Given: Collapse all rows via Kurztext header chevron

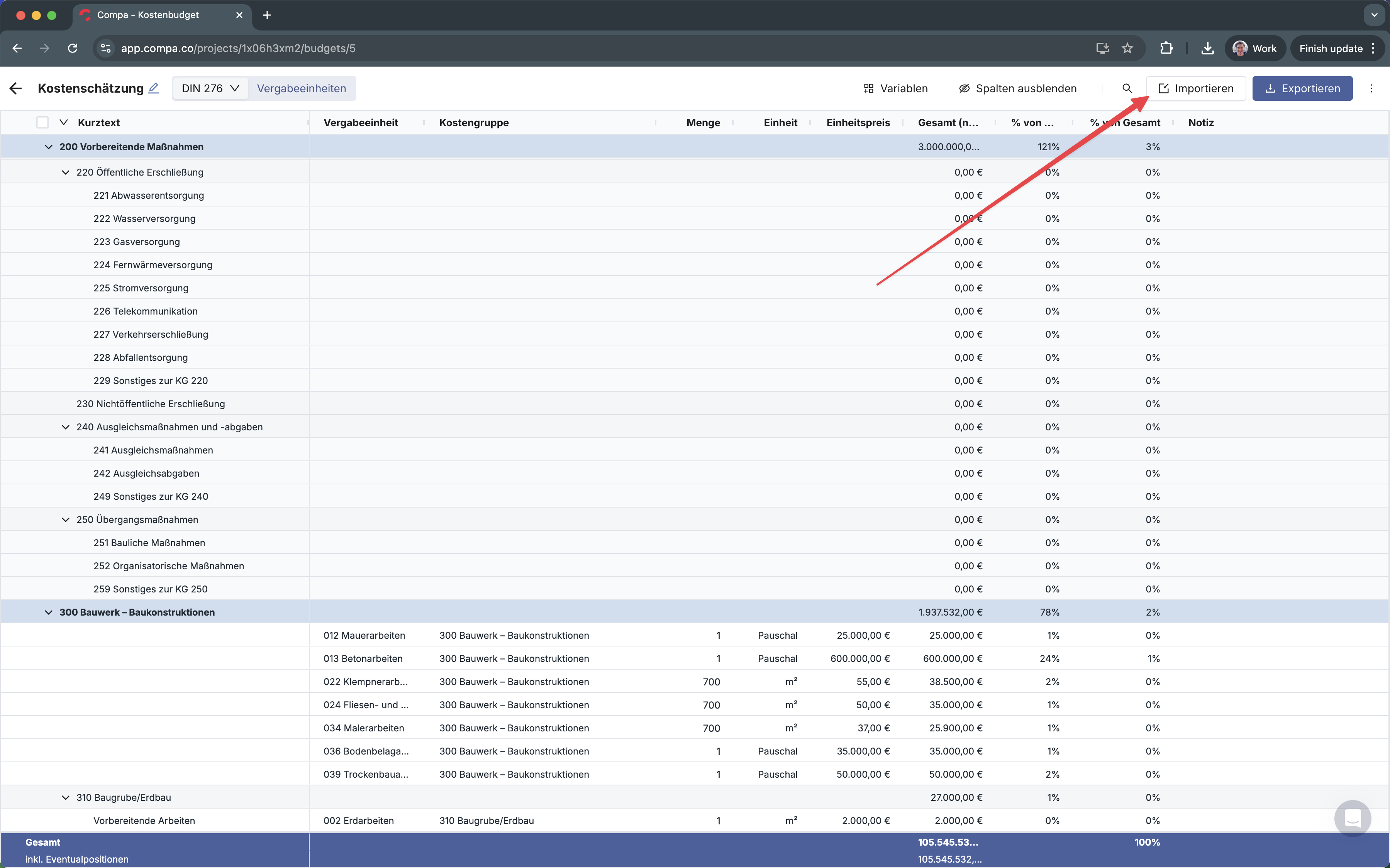Looking at the screenshot, I should [64, 122].
